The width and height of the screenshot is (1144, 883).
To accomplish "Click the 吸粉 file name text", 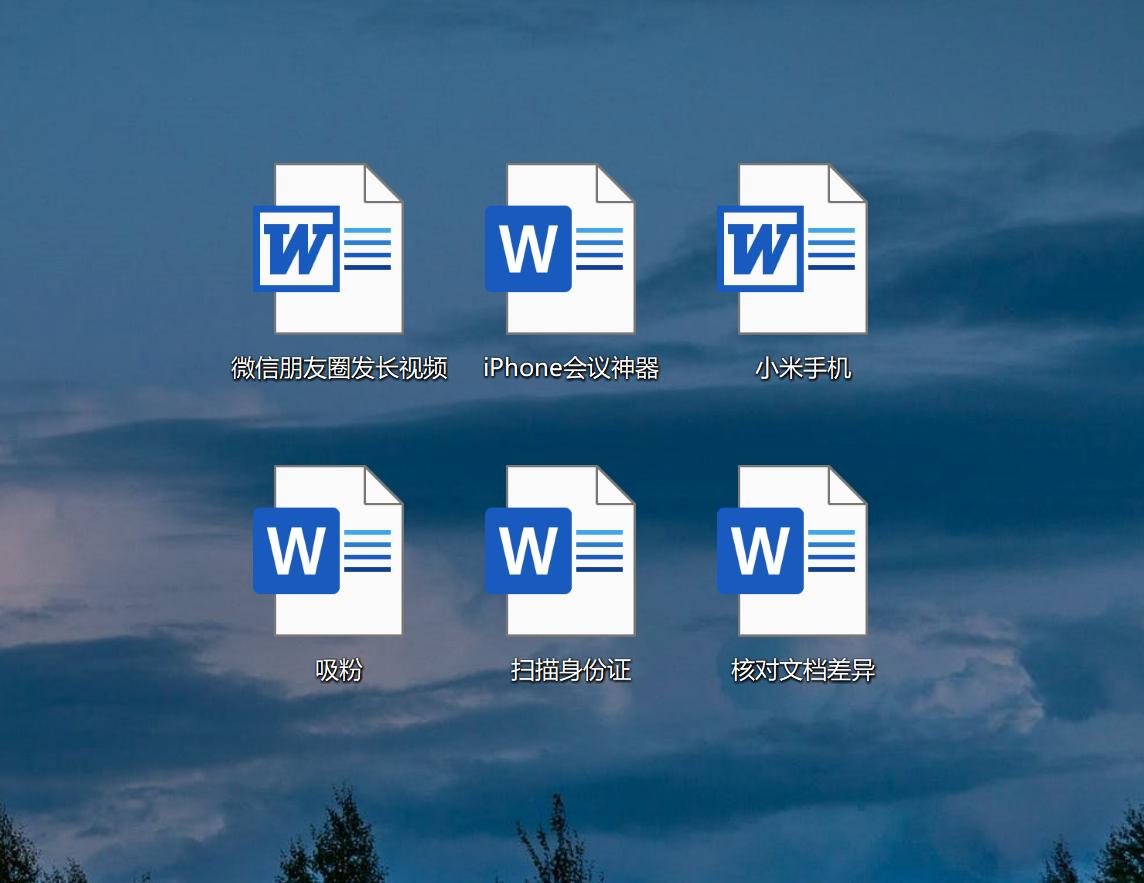I will pos(338,672).
